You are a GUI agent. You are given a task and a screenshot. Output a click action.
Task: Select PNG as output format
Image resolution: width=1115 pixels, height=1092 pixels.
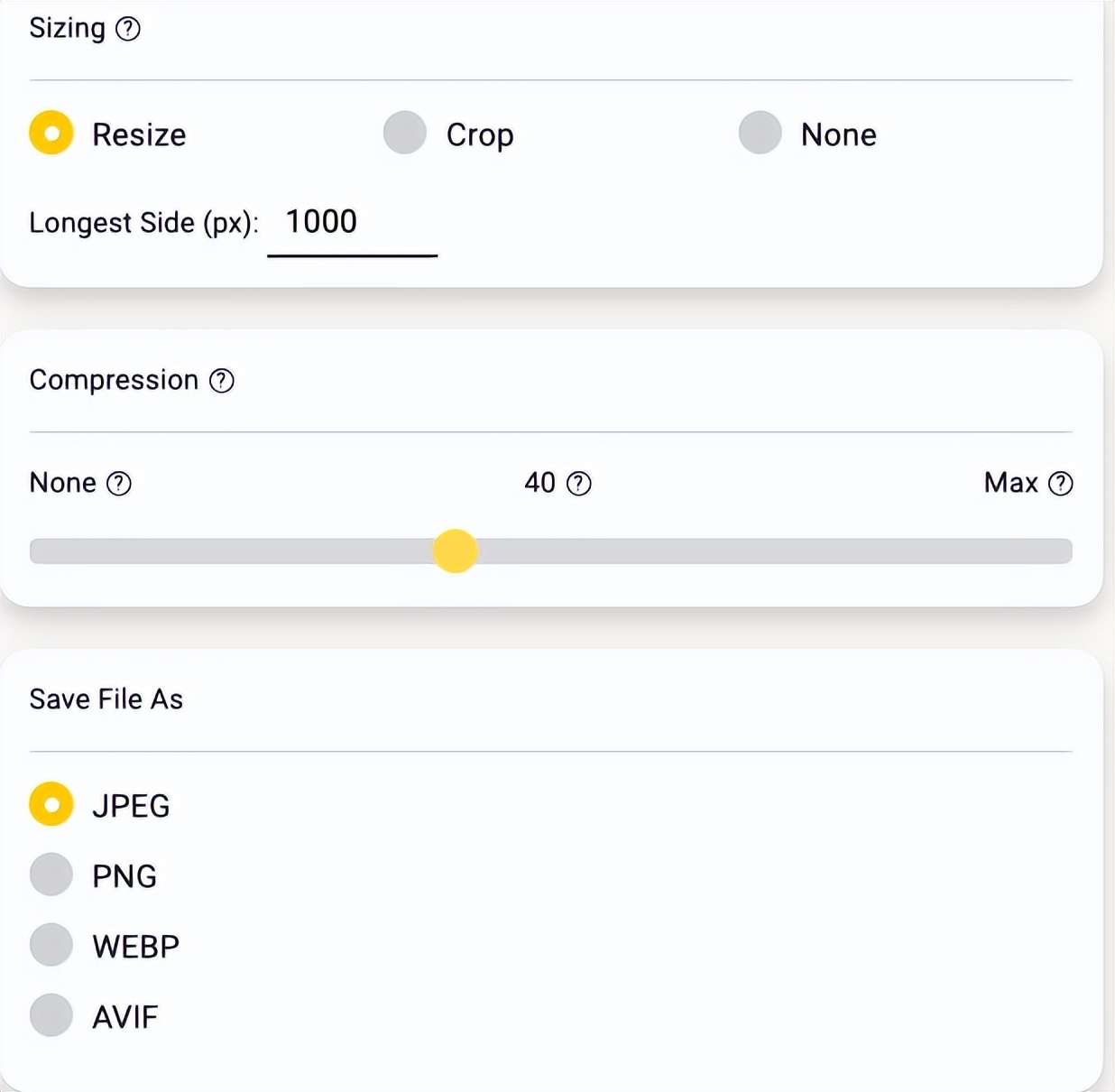pyautogui.click(x=51, y=875)
